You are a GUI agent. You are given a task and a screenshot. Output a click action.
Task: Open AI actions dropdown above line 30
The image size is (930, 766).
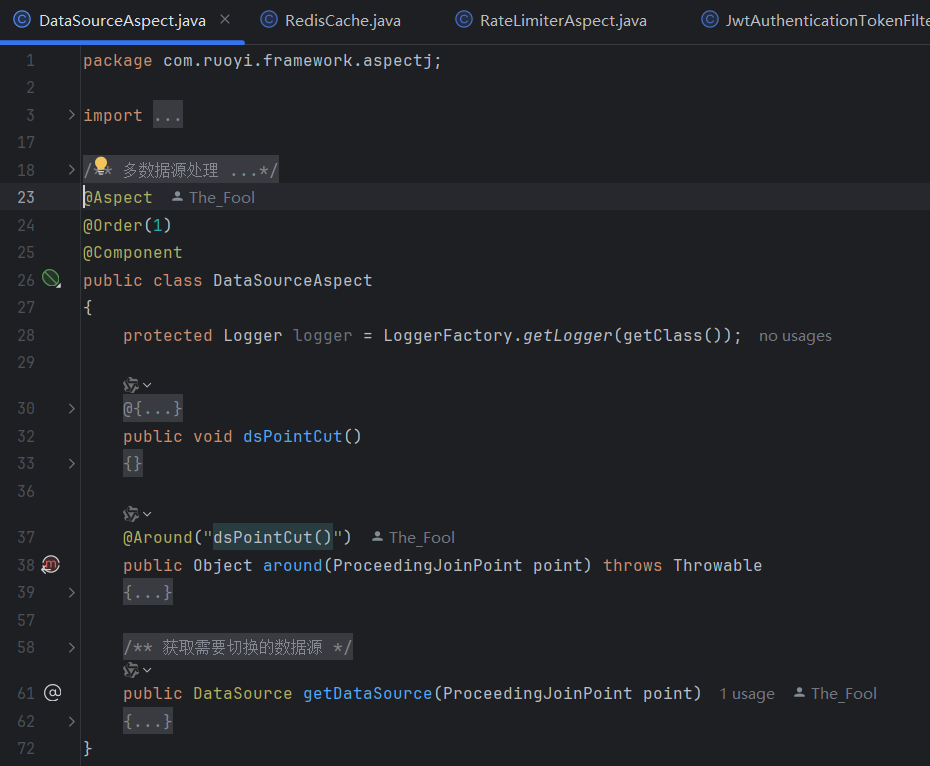pos(137,385)
